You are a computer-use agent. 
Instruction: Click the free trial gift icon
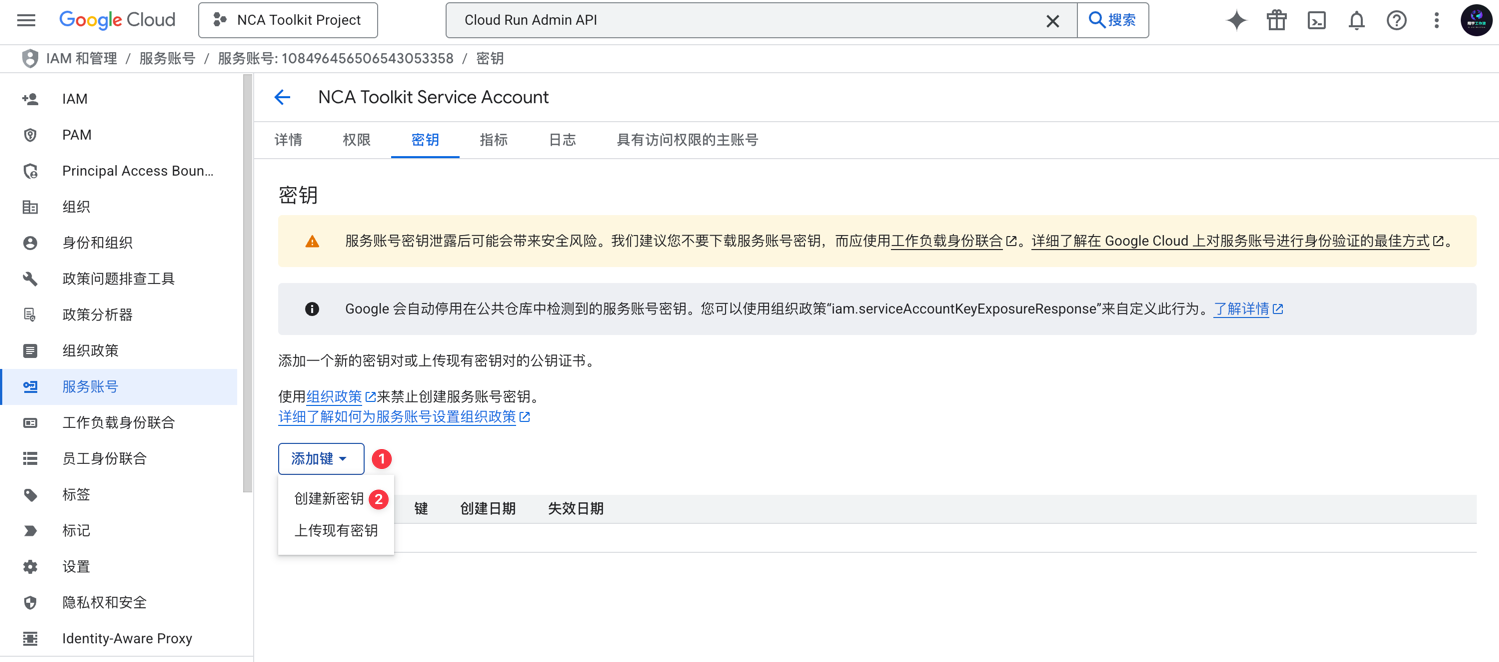[x=1276, y=20]
